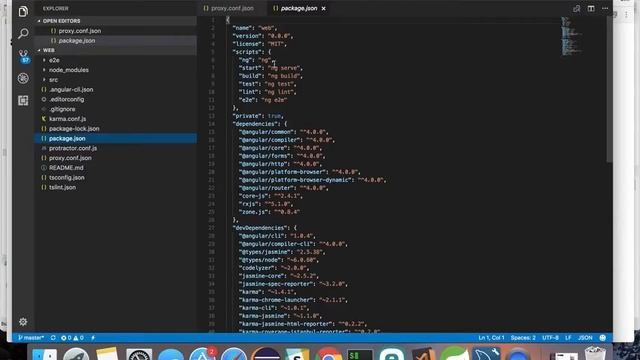
Task: Open the README.md file
Action: pos(116,168)
